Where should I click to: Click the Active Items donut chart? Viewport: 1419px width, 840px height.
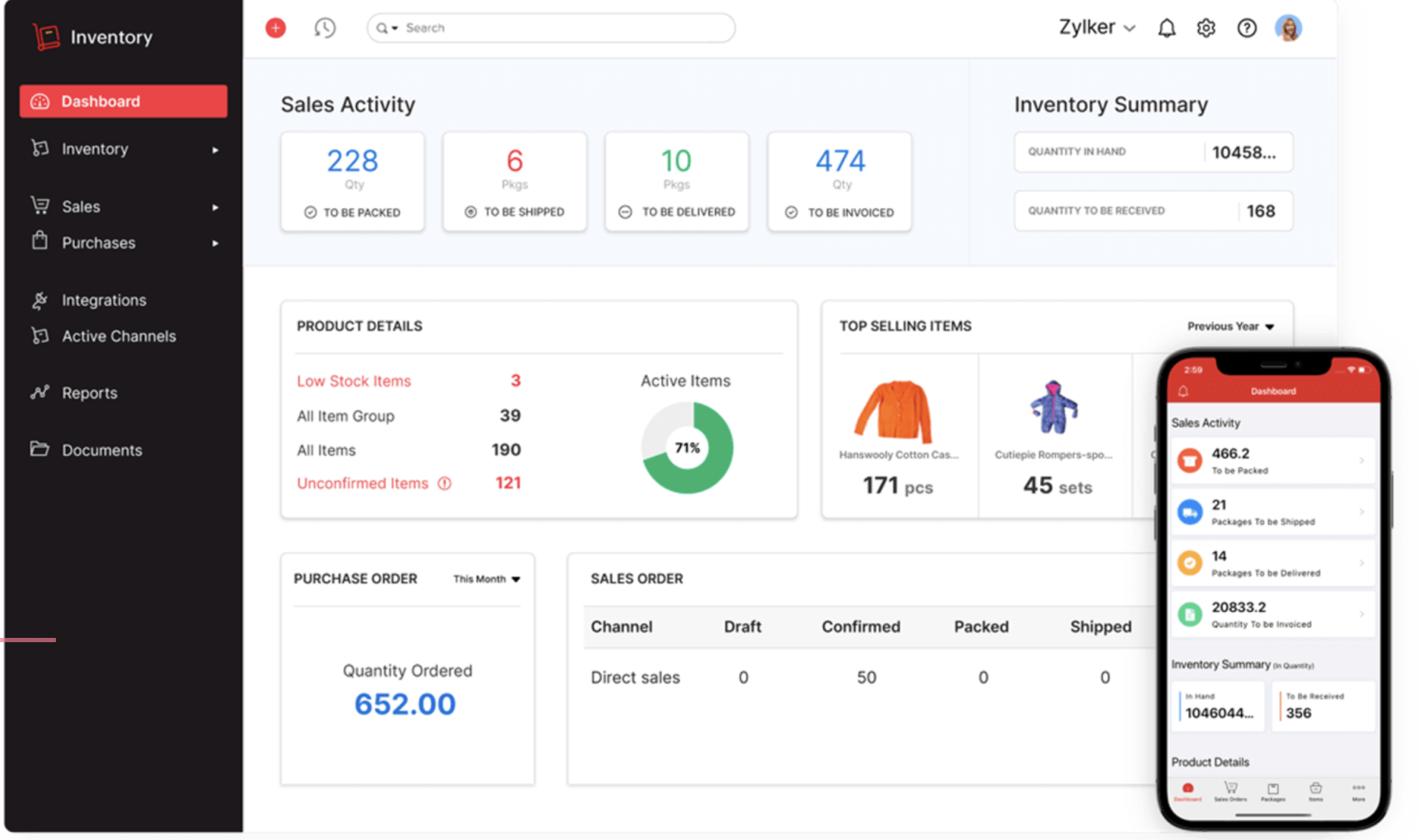(x=687, y=448)
